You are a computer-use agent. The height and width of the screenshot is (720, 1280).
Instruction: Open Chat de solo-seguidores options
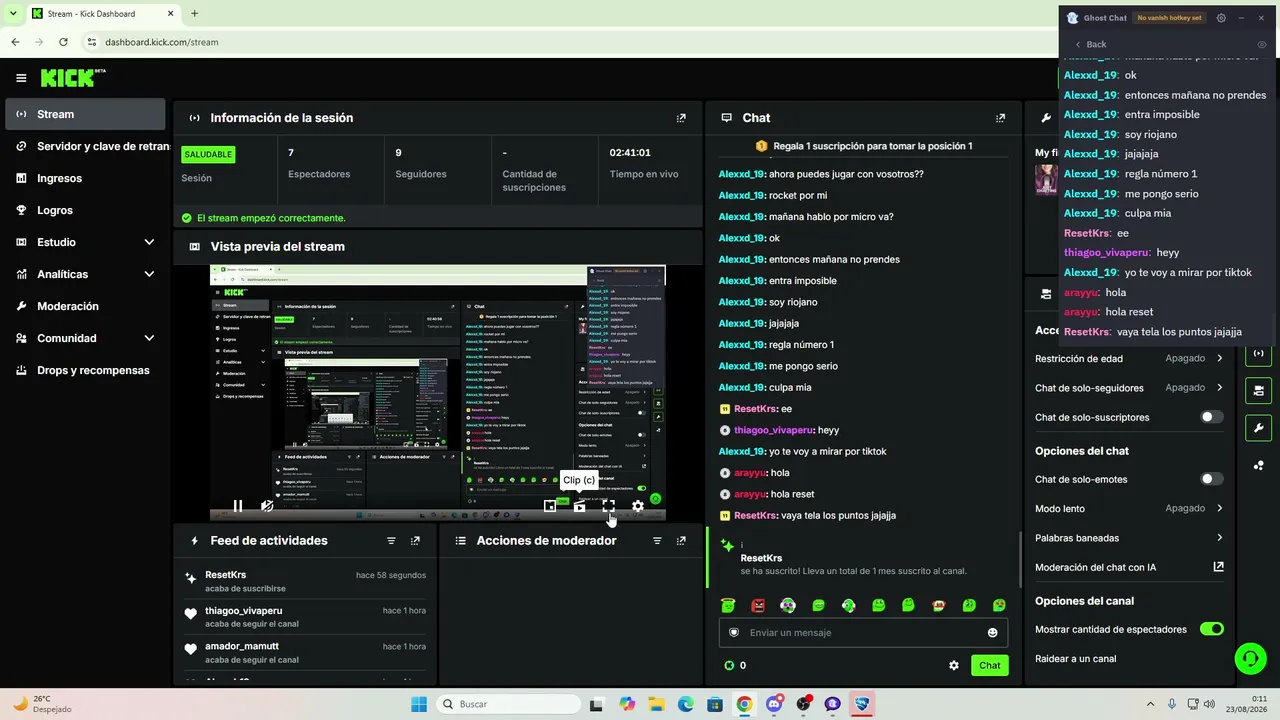point(1129,388)
